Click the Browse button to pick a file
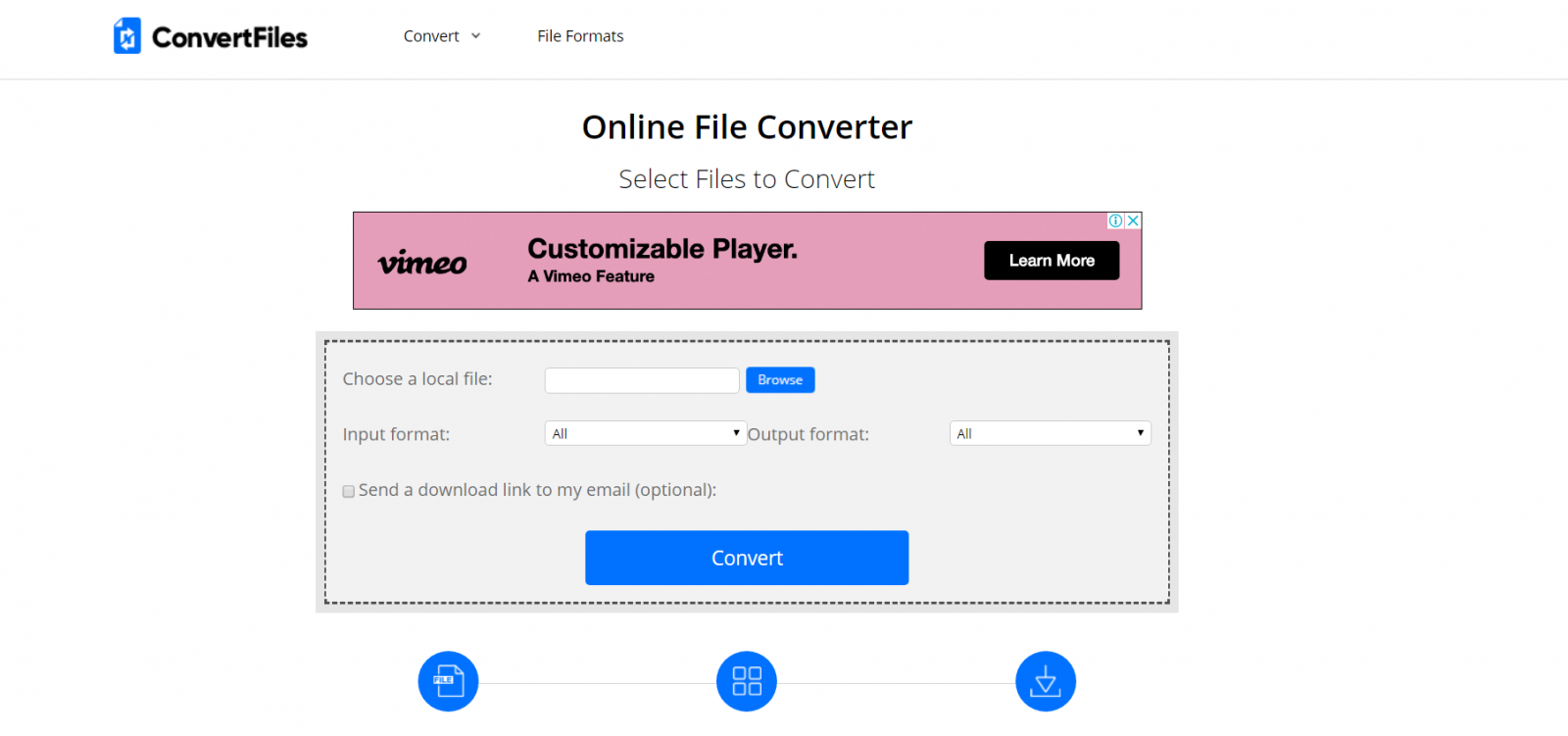1568x736 pixels. [x=780, y=380]
